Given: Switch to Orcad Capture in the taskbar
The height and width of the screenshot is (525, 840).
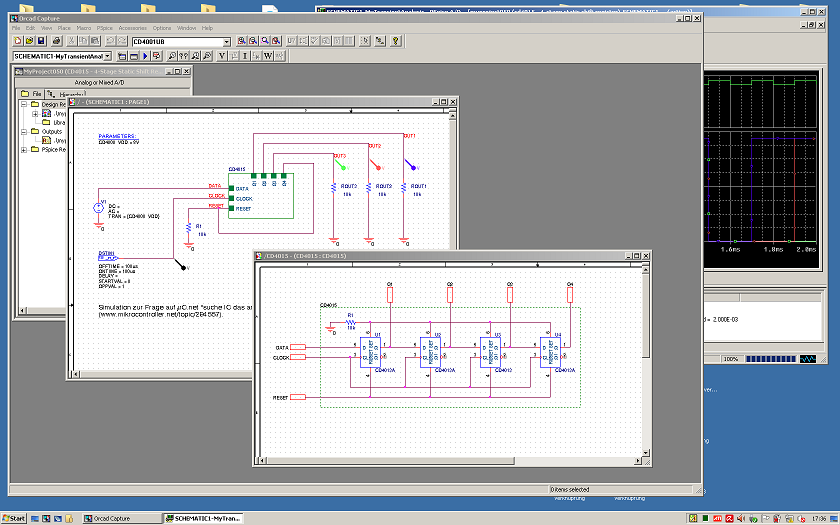Looking at the screenshot, I should click(122, 519).
